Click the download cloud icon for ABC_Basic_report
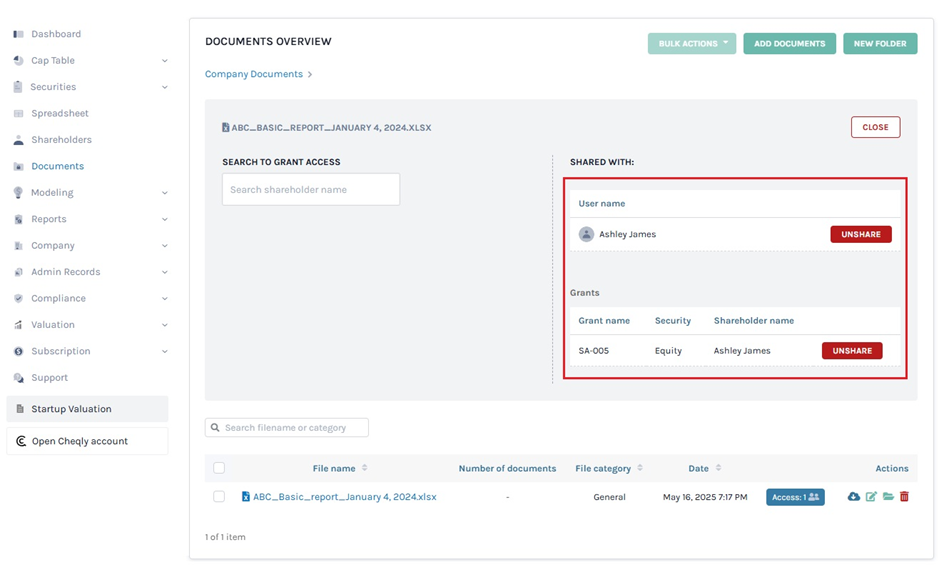Viewport: 939px width, 565px height. coord(853,497)
